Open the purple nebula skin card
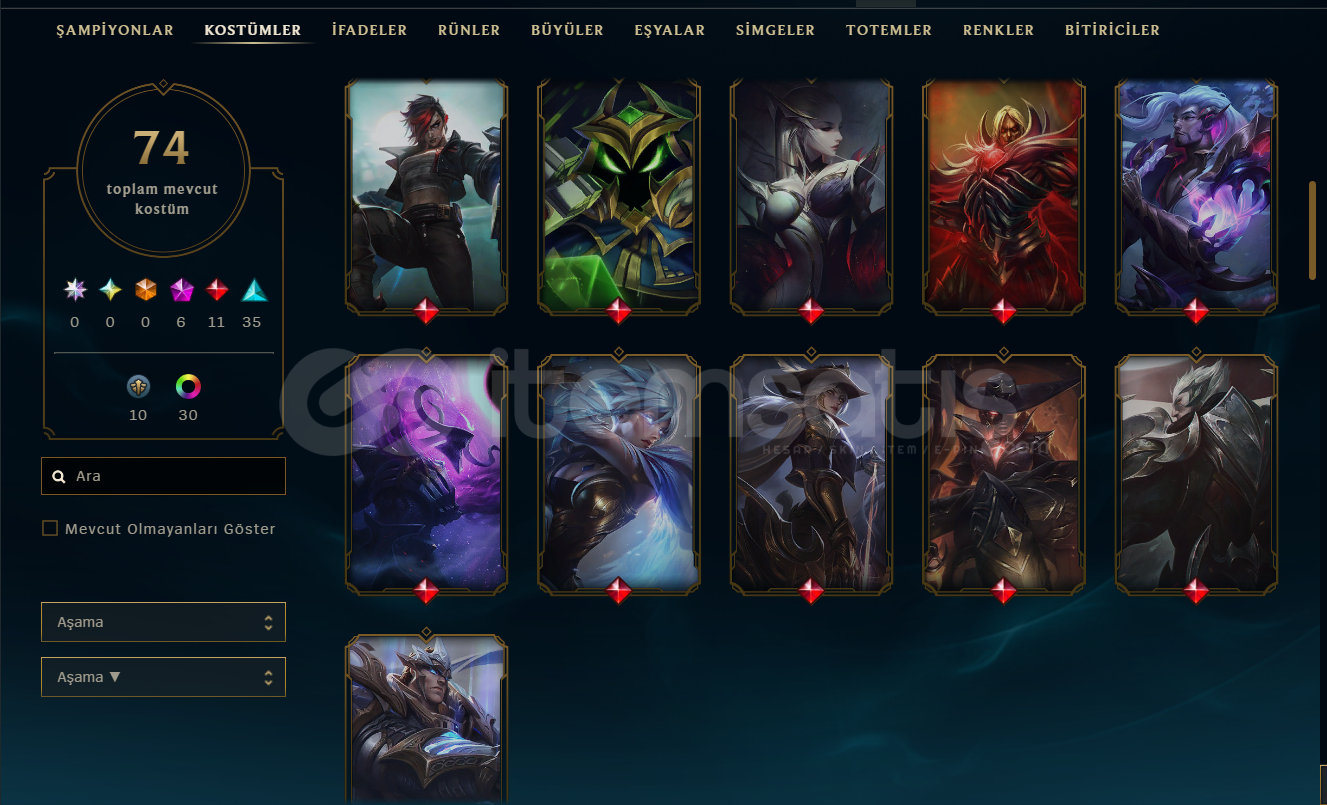 point(427,473)
